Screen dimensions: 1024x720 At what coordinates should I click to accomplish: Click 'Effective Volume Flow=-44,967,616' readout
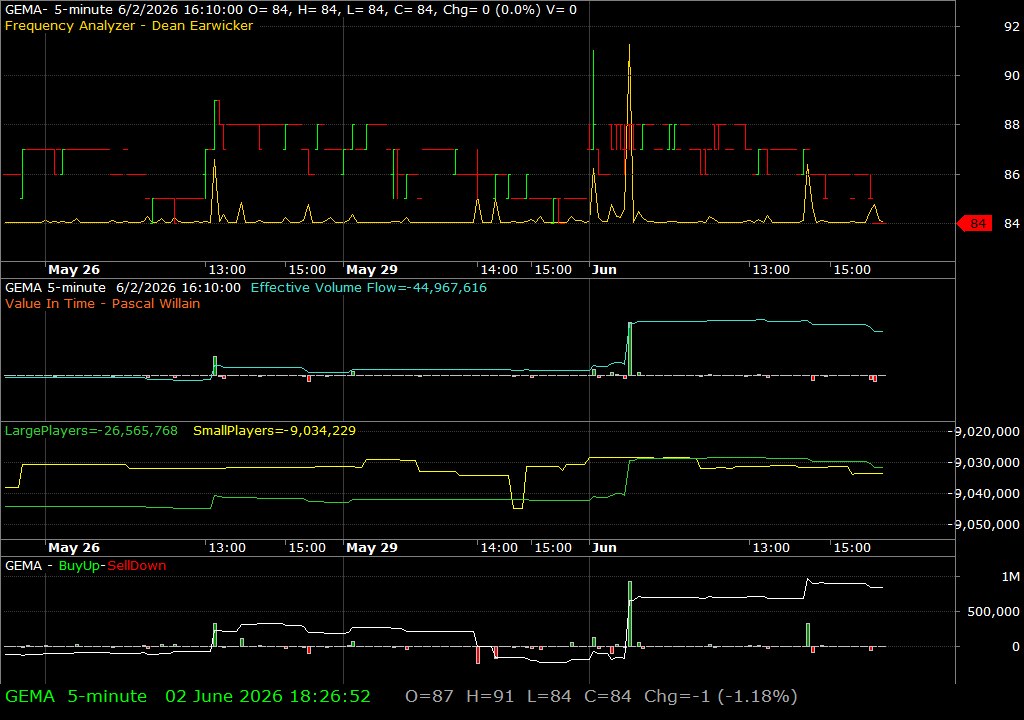pyautogui.click(x=368, y=287)
